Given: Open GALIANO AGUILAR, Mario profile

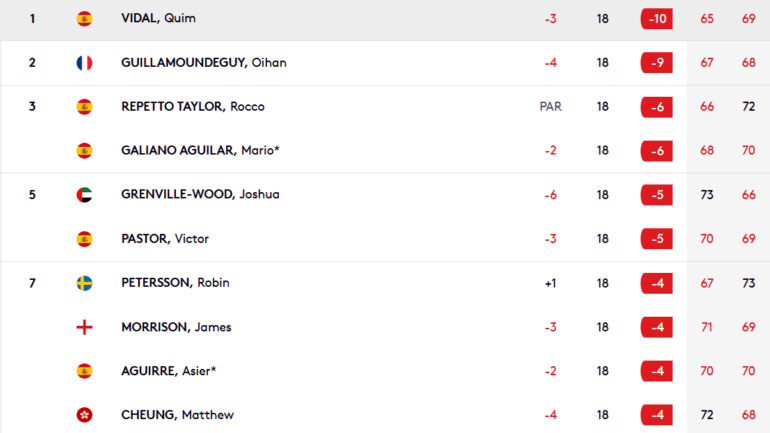Looking at the screenshot, I should click(200, 150).
